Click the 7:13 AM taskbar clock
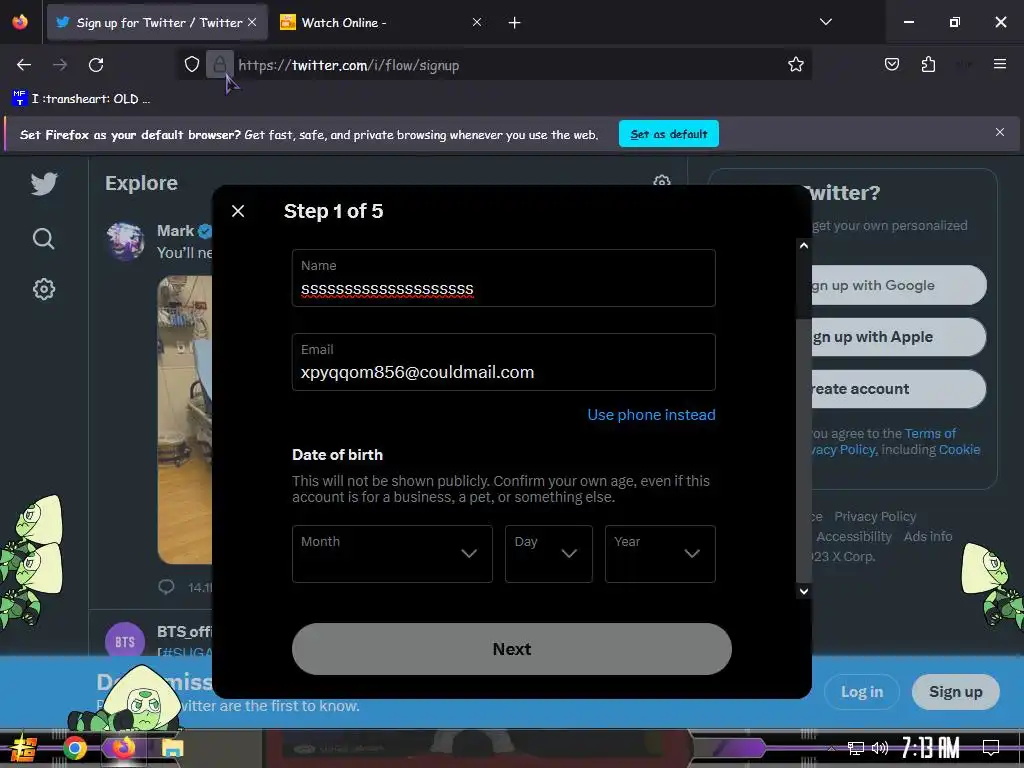The image size is (1024, 768). (931, 748)
